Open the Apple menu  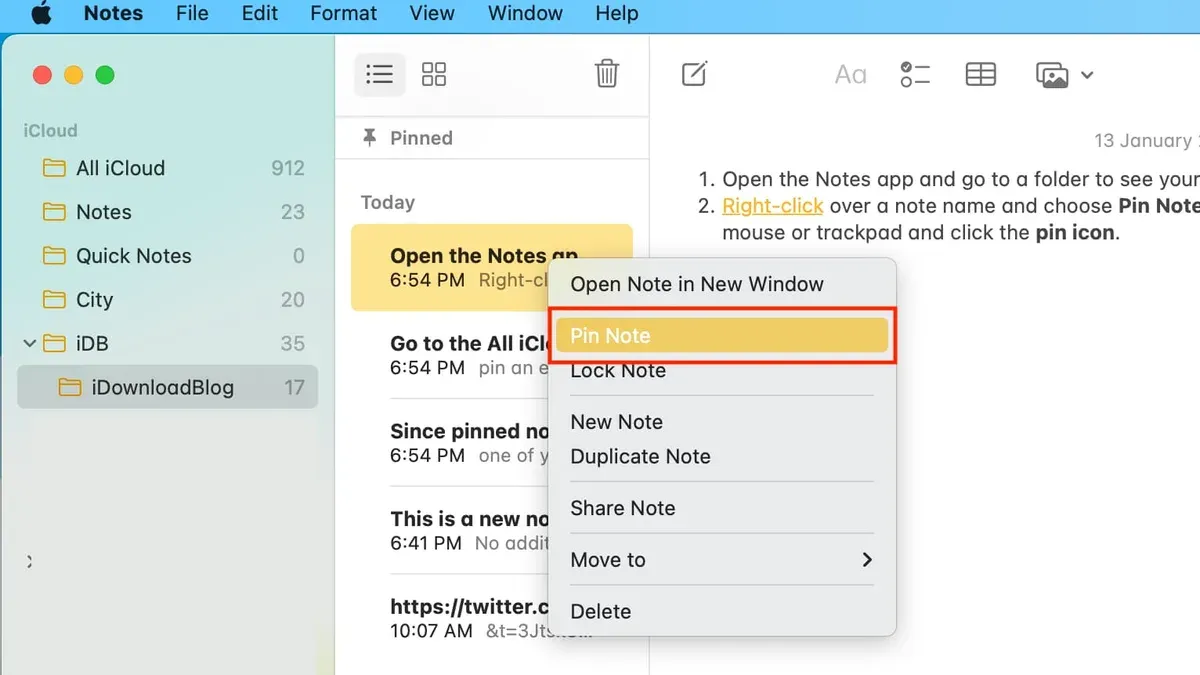coord(41,14)
